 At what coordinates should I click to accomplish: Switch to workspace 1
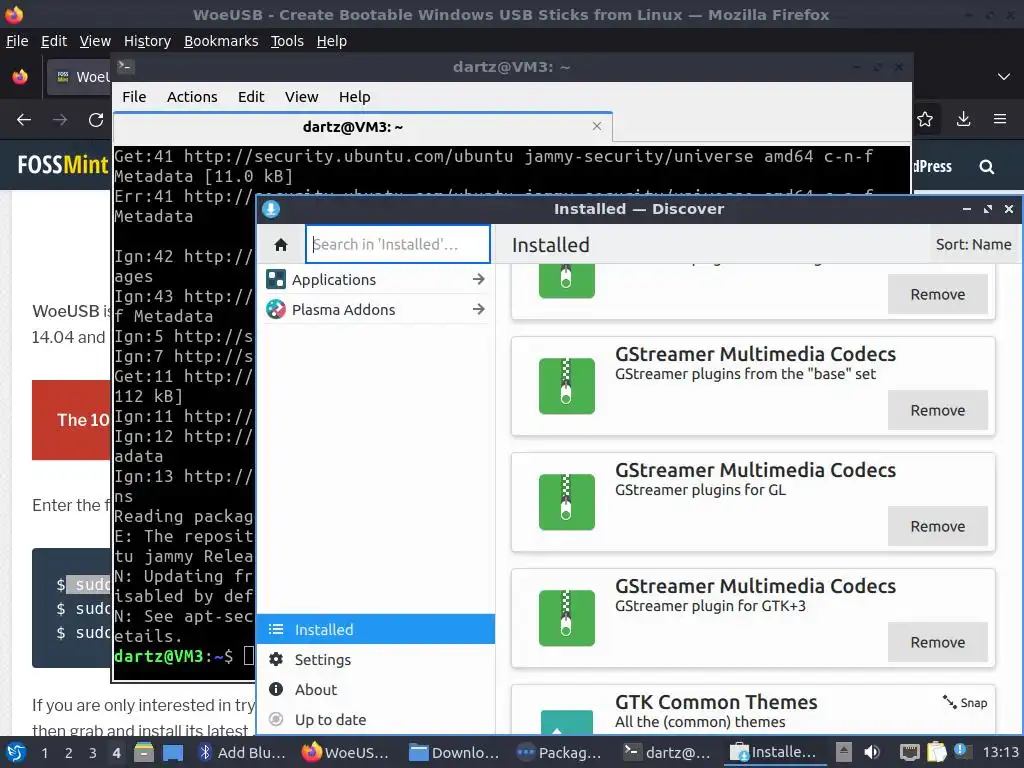[x=44, y=753]
